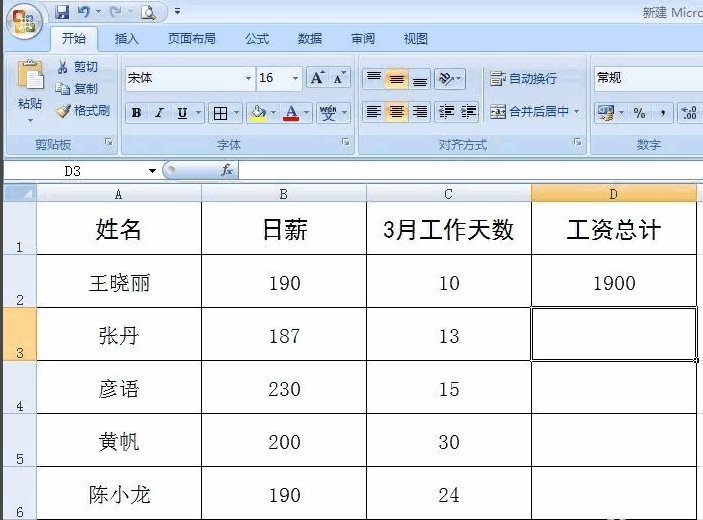This screenshot has height=520, width=703.
Task: Select the cell containing 1900
Action: pyautogui.click(x=614, y=282)
